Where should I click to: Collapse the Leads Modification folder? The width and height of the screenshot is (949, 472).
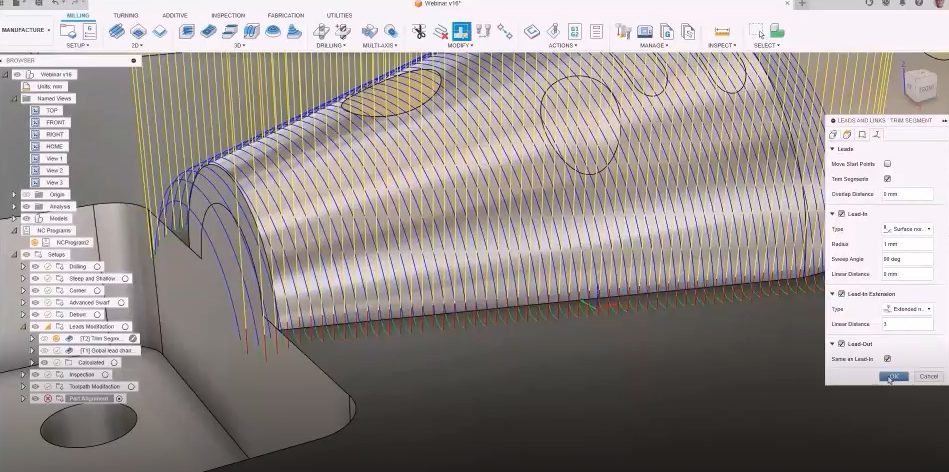(x=24, y=327)
